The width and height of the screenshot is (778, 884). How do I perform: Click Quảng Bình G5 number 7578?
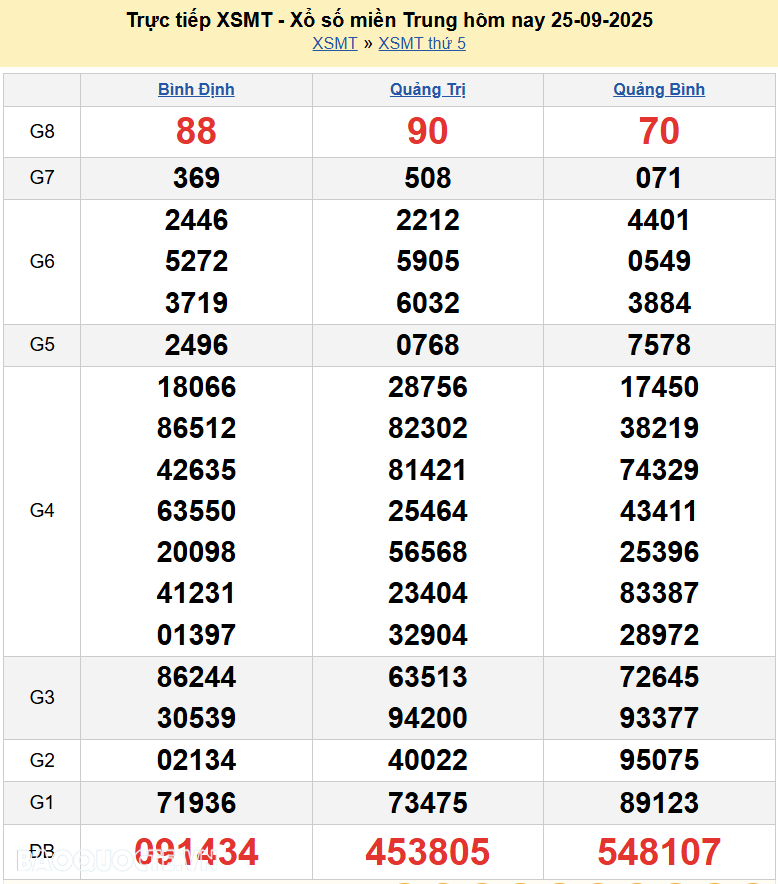point(659,345)
